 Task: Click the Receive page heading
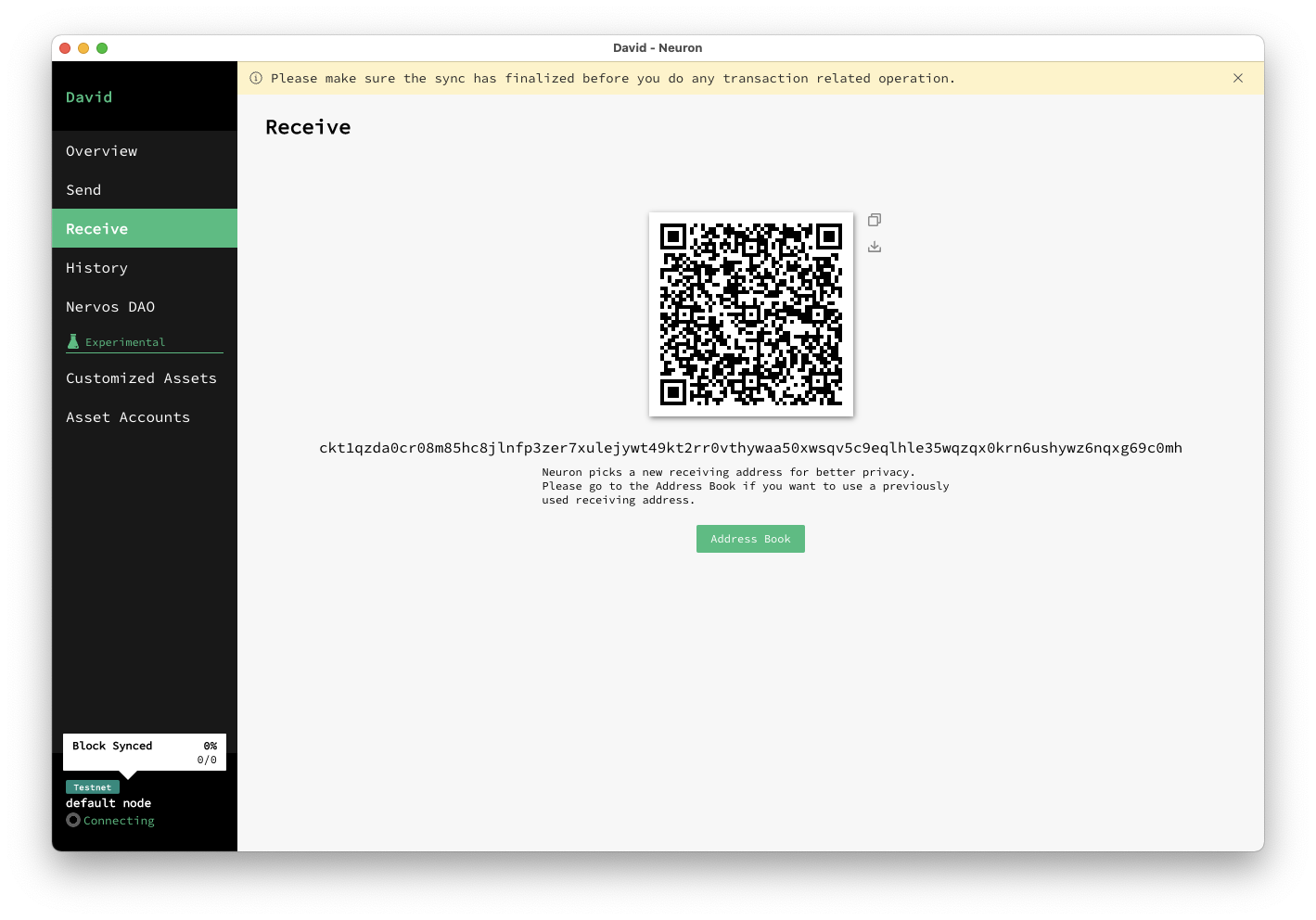click(x=308, y=127)
